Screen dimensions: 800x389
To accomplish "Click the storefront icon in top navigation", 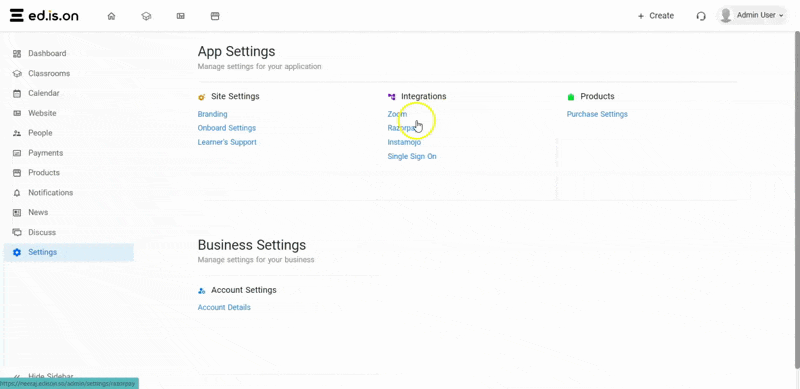I will [215, 16].
